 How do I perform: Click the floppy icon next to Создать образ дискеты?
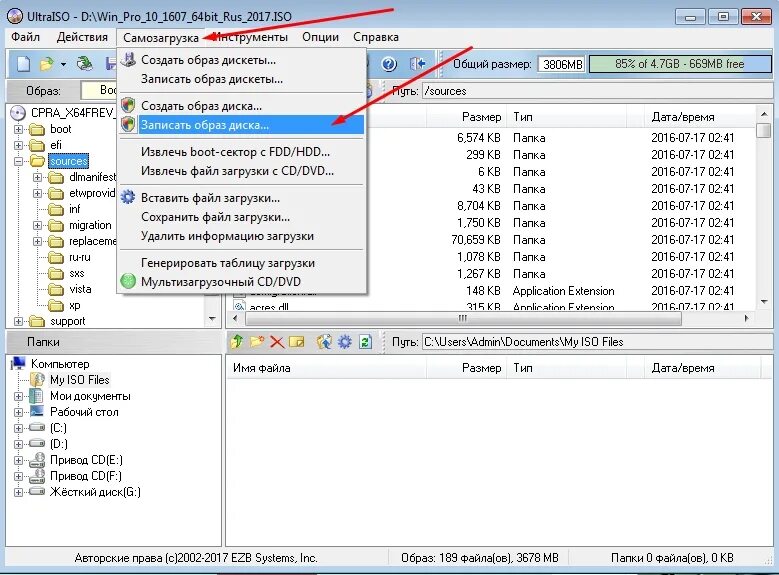pos(128,60)
